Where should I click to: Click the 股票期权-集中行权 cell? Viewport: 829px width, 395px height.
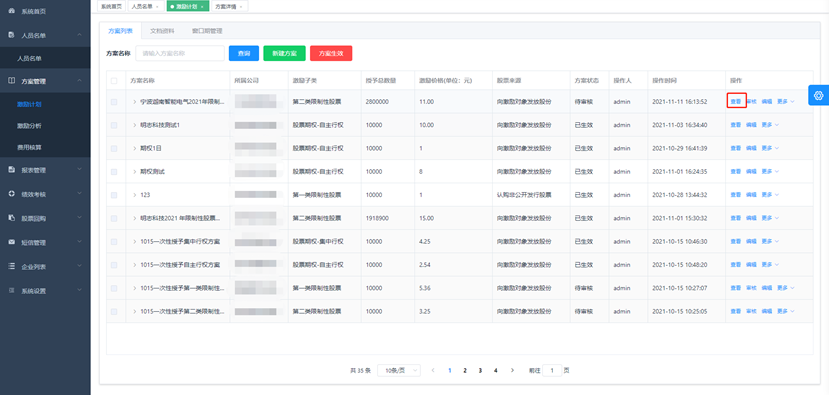318,242
